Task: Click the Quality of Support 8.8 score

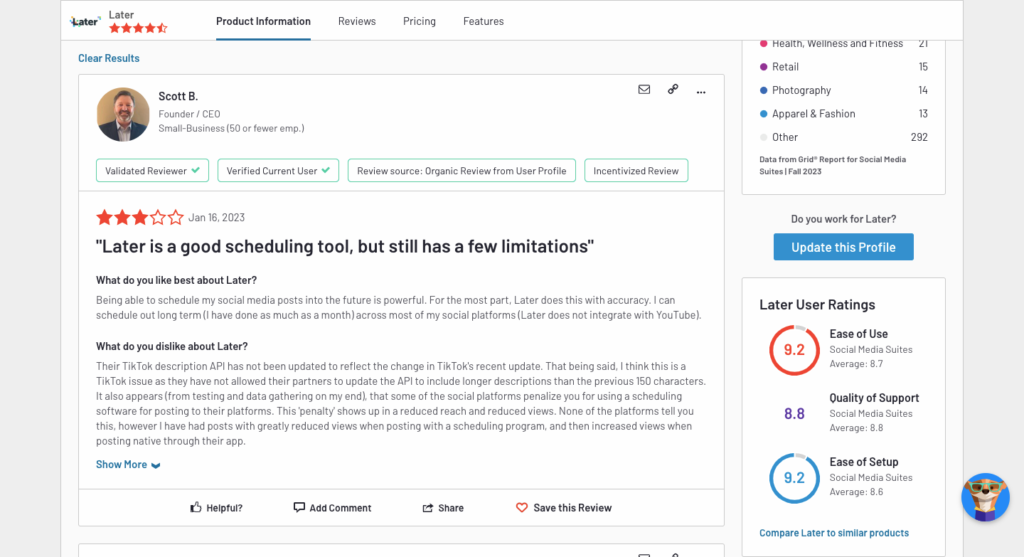Action: click(x=794, y=414)
